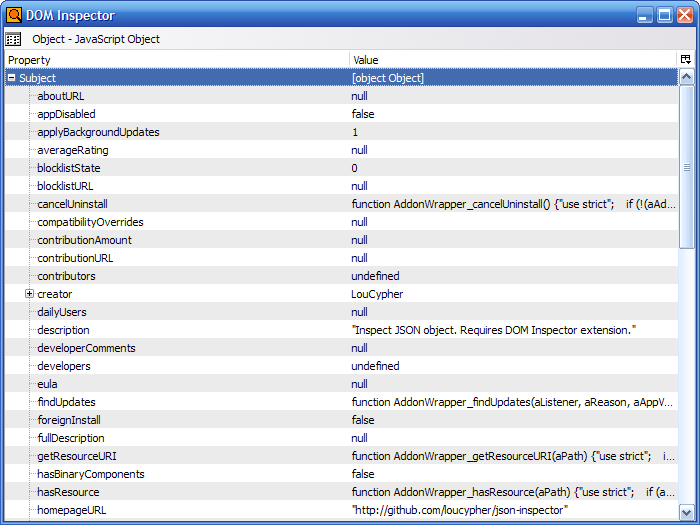Select the fullDescription property row

click(x=342, y=438)
